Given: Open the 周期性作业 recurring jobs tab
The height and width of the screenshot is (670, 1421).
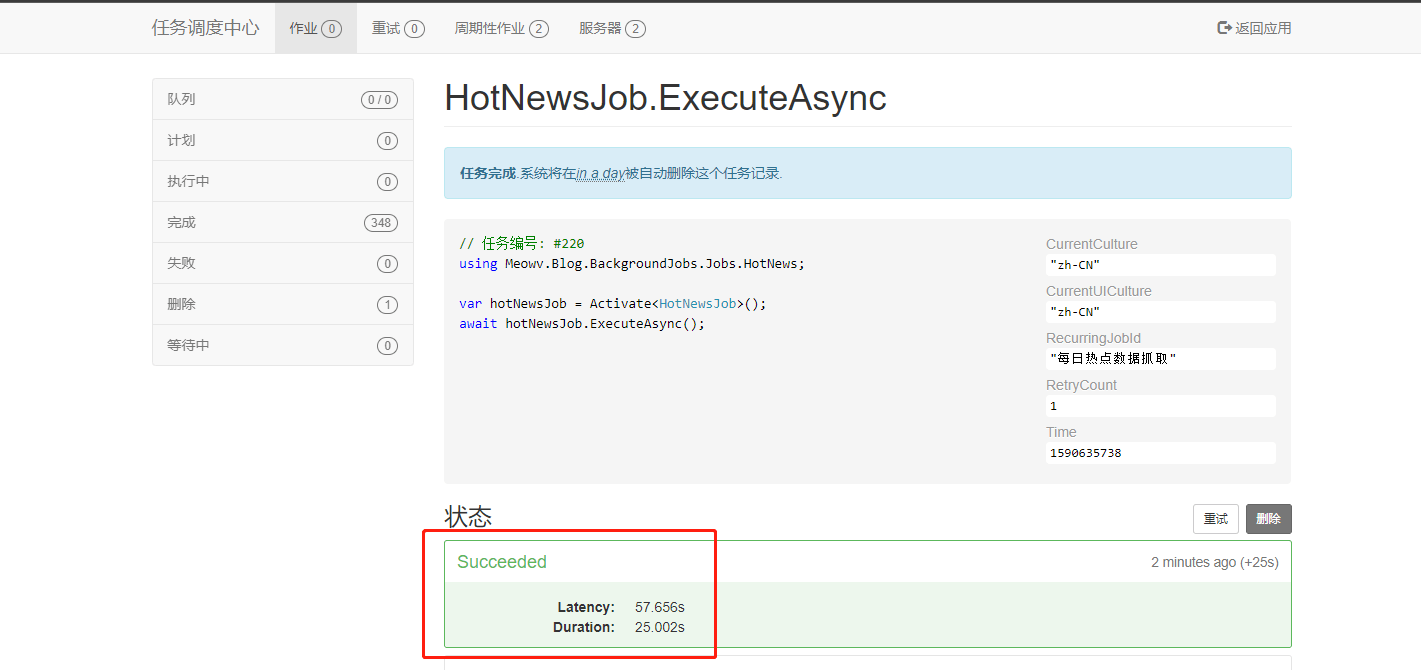Looking at the screenshot, I should 501,28.
